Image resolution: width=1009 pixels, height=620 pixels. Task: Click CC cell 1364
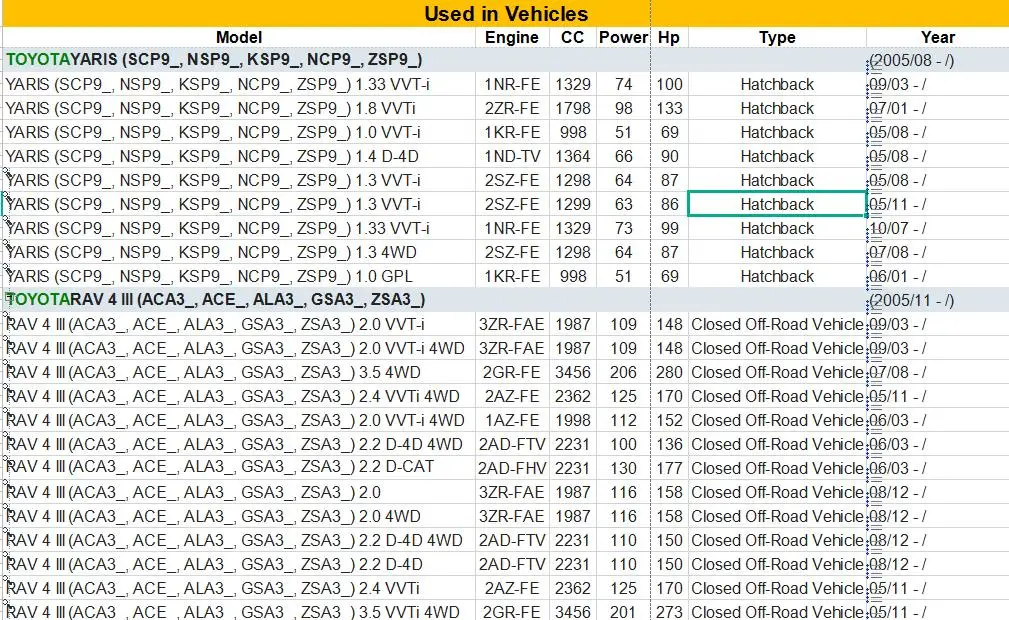point(573,156)
